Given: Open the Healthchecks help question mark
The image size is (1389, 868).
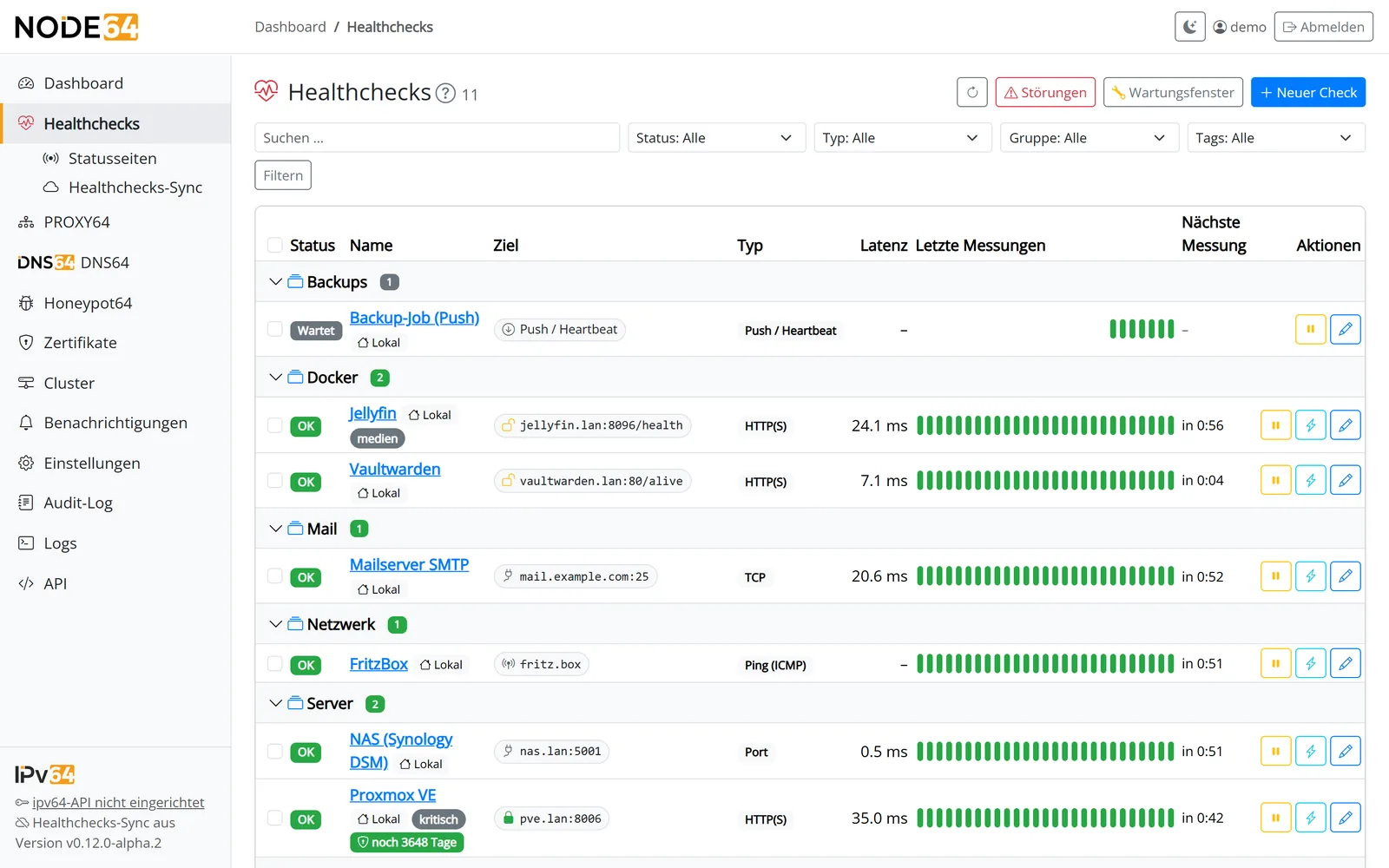Looking at the screenshot, I should 445,93.
